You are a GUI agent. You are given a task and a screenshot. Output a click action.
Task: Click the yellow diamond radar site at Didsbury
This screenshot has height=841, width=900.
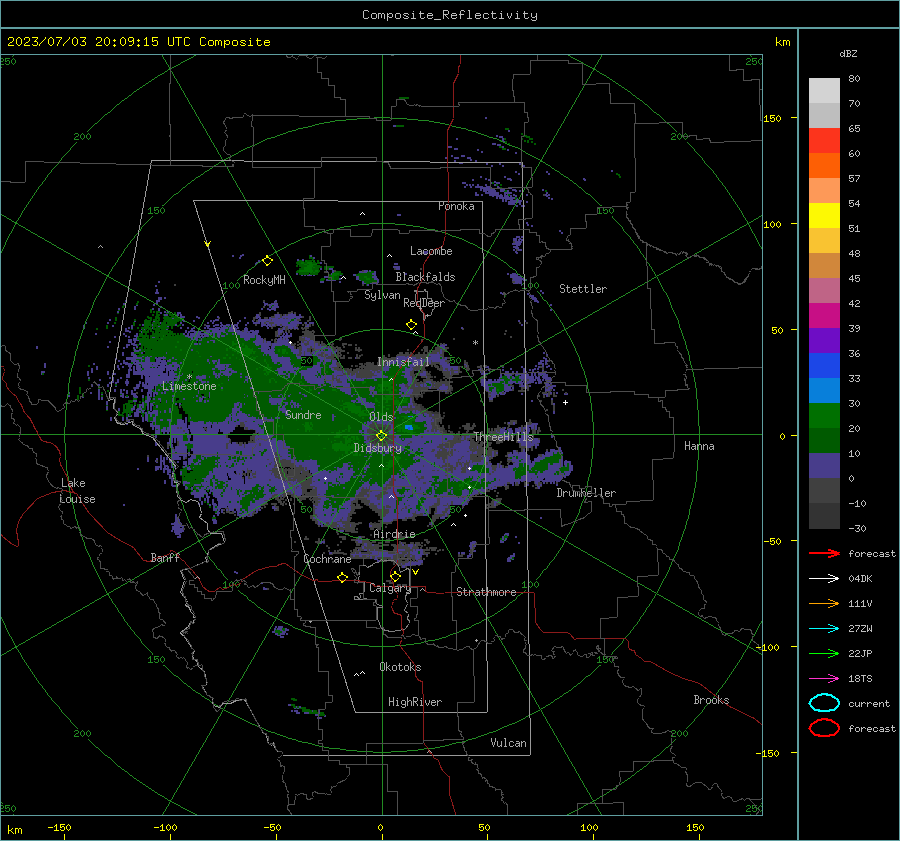[381, 435]
